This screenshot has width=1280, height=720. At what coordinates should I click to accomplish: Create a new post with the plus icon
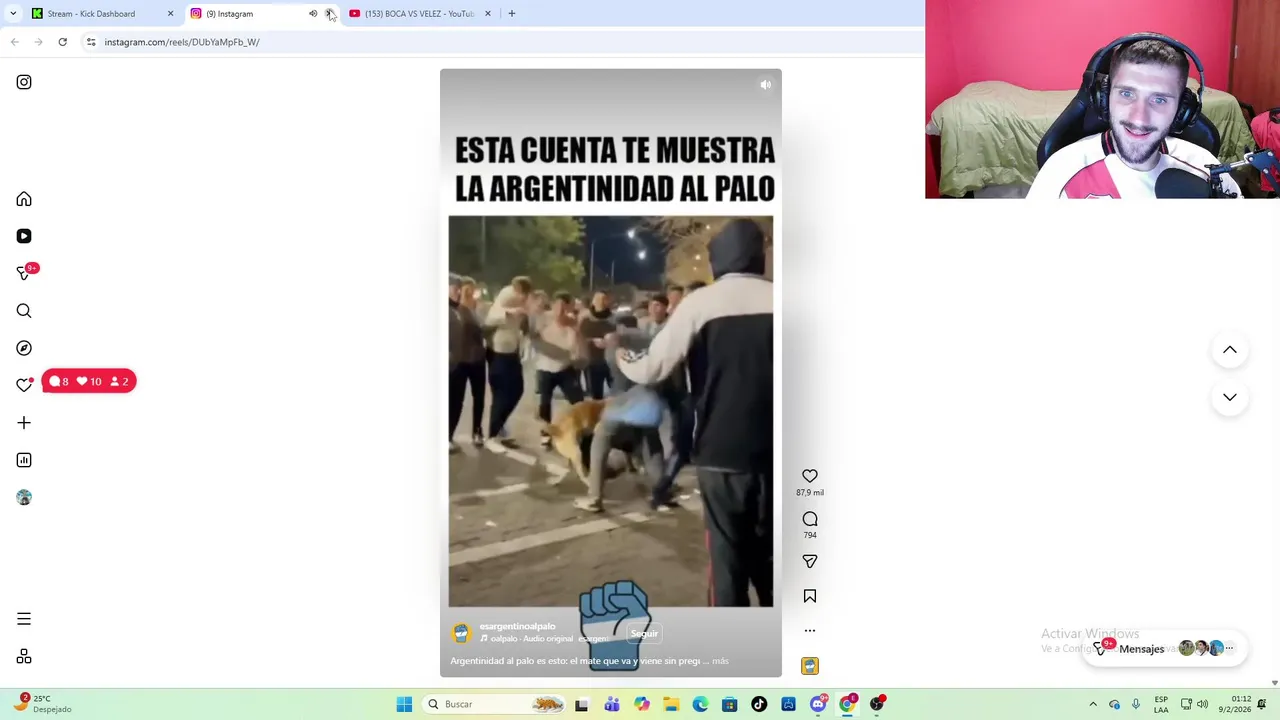[x=24, y=423]
